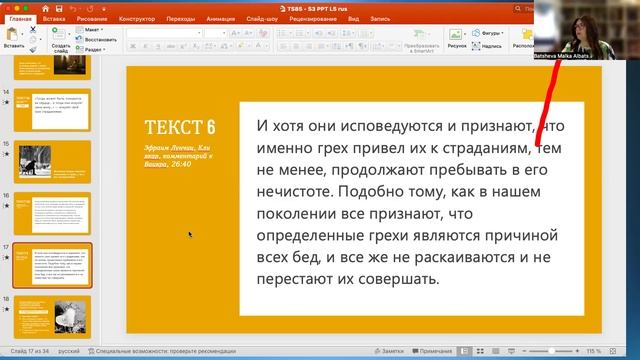Select slide 14 thumbnail
Screen dimensions: 640x360
[x=52, y=110]
